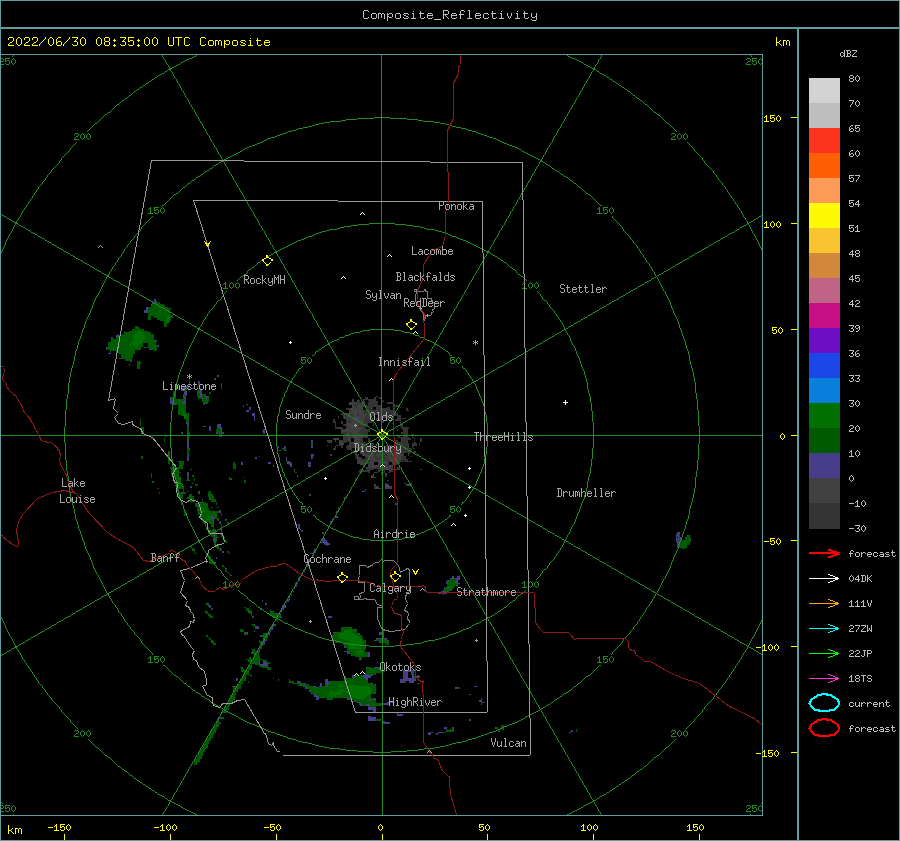Click the ThreeHills town label
This screenshot has width=900, height=841.
pos(503,437)
